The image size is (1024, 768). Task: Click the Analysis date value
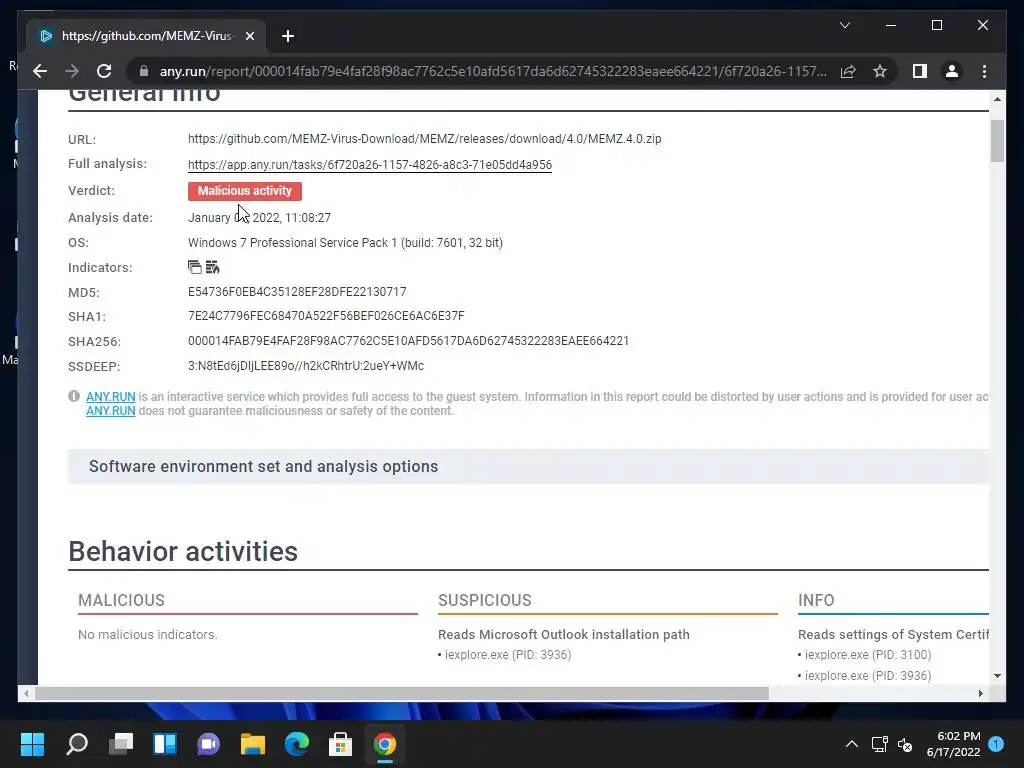point(259,217)
